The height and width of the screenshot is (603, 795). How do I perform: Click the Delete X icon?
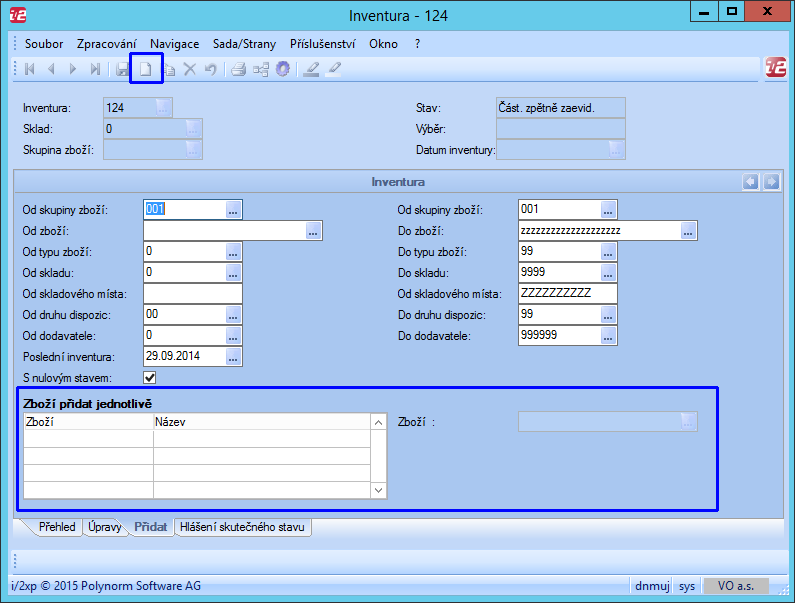(x=190, y=69)
